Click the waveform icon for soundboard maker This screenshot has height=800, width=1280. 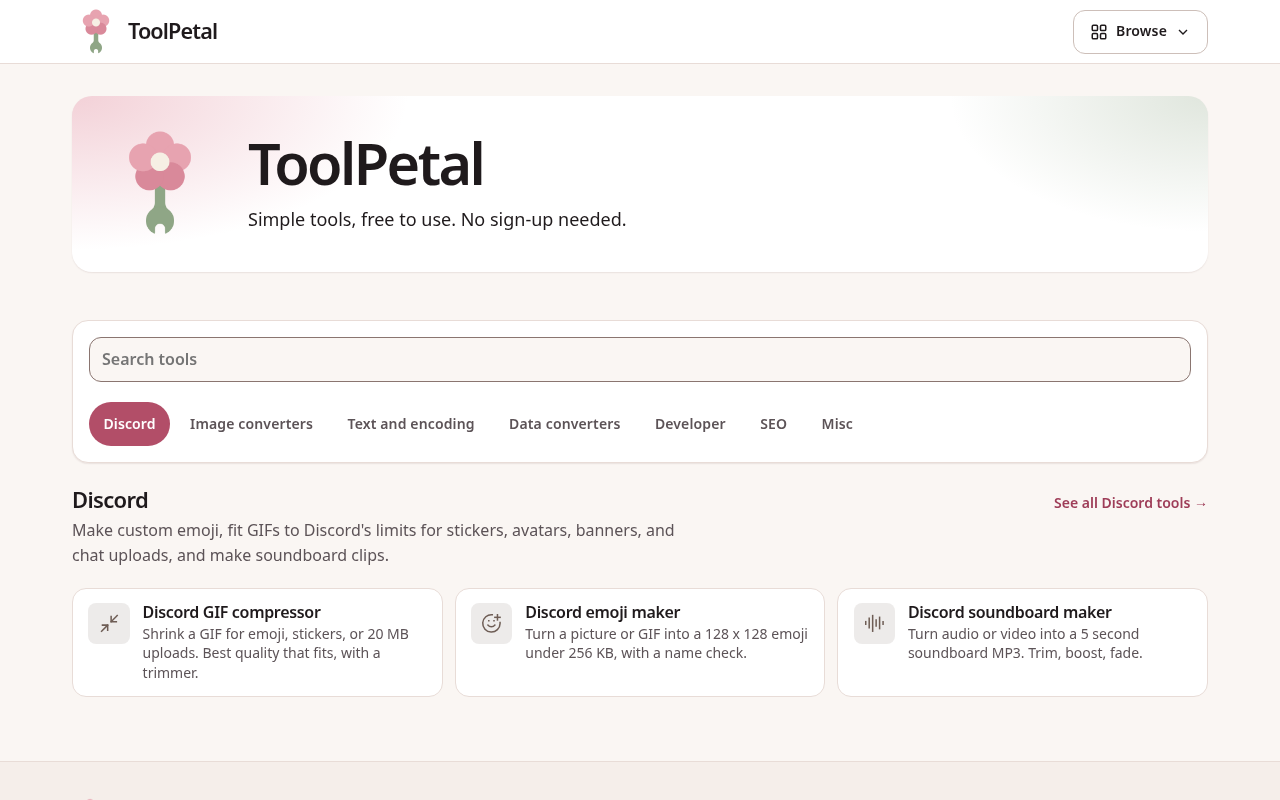(874, 623)
